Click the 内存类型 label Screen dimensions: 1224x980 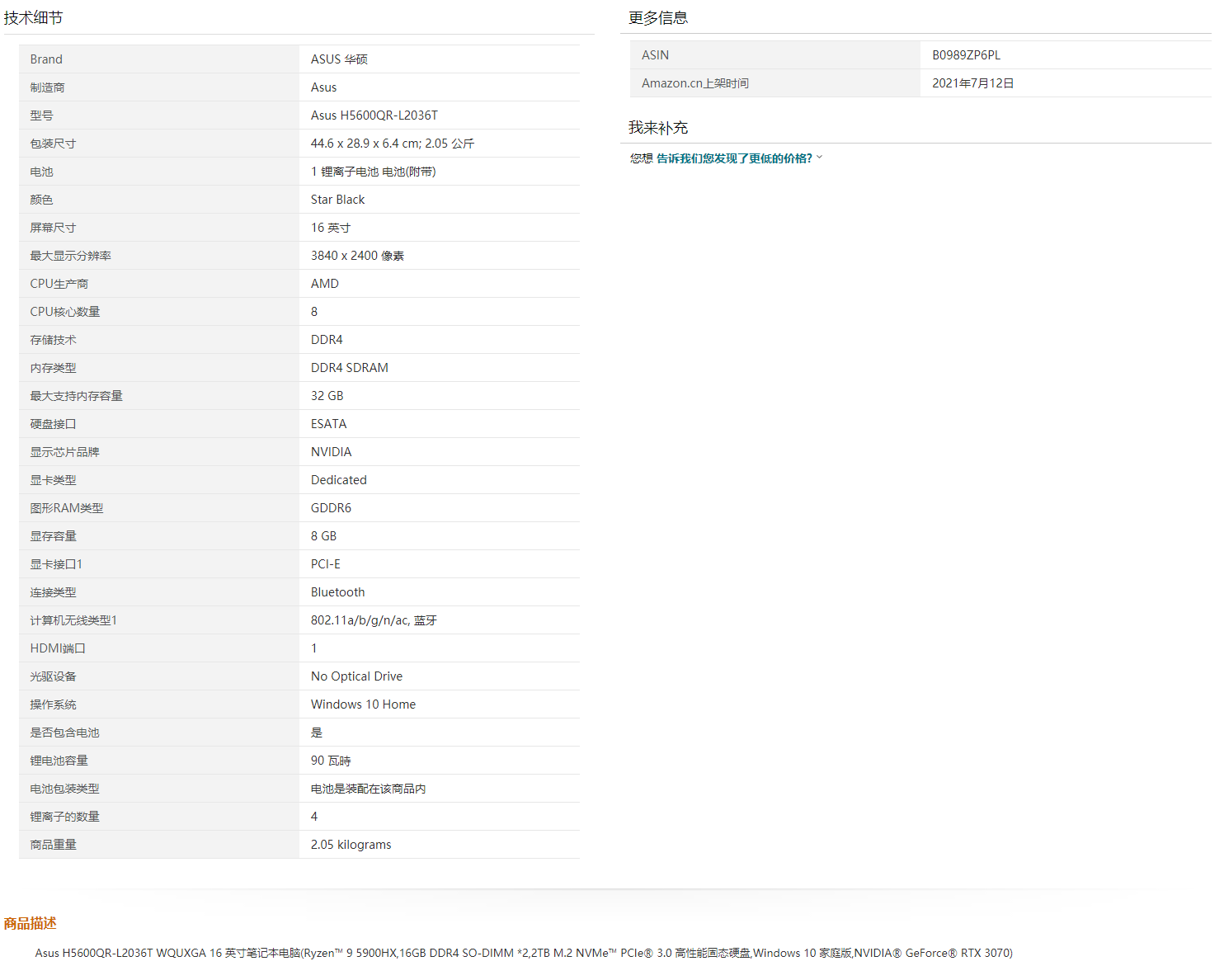[53, 368]
